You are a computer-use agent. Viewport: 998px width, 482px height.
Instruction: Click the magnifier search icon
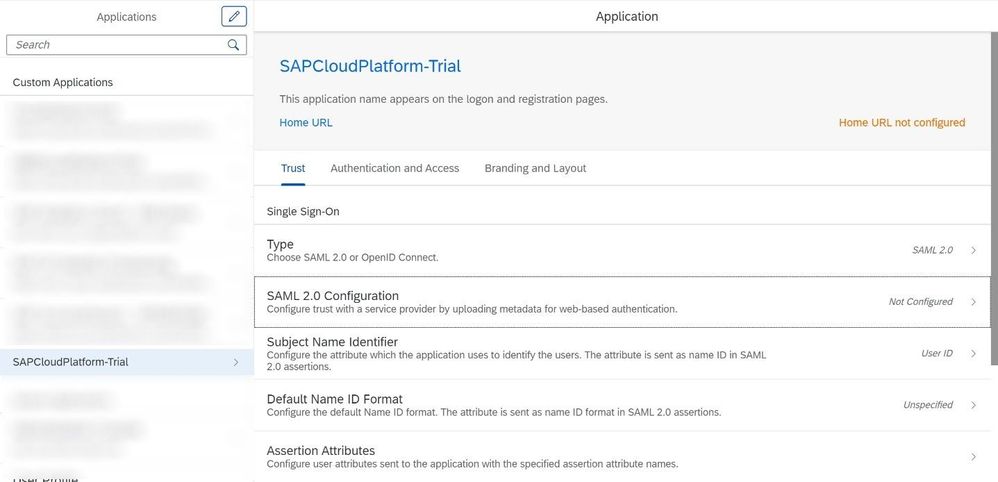click(233, 45)
